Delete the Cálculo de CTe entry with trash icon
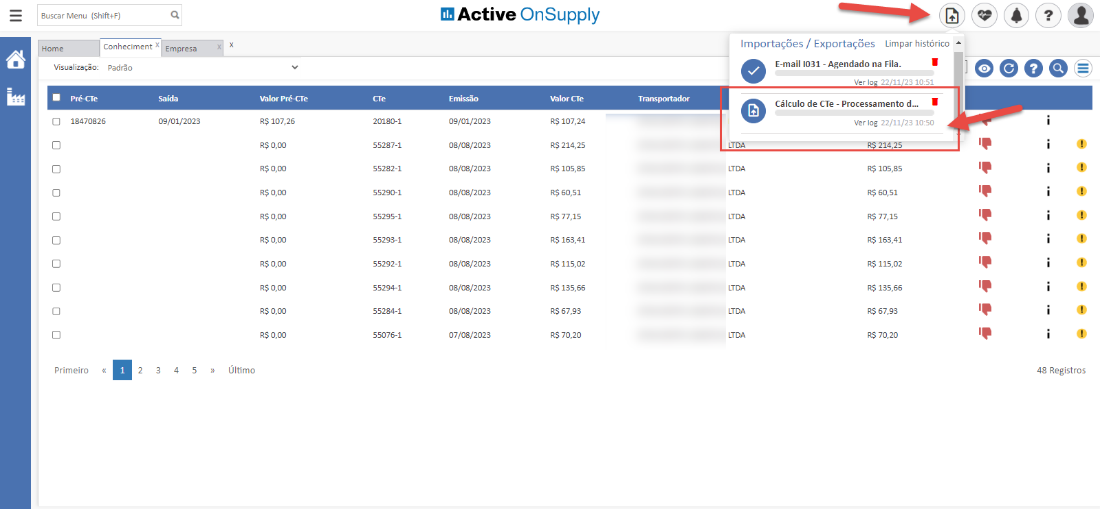This screenshot has height=509, width=1100. [x=934, y=102]
